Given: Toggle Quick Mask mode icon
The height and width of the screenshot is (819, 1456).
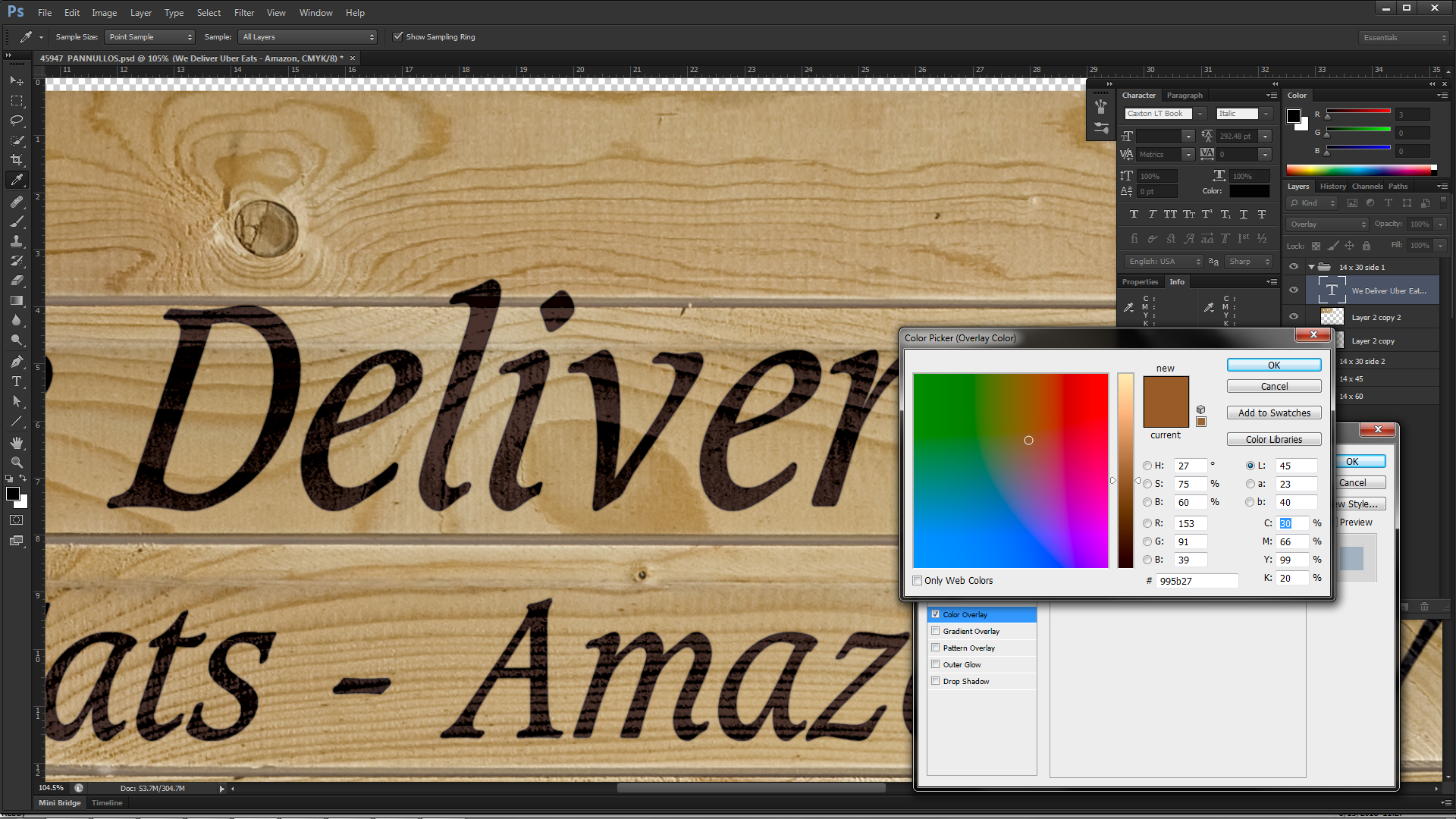Looking at the screenshot, I should pos(16,520).
